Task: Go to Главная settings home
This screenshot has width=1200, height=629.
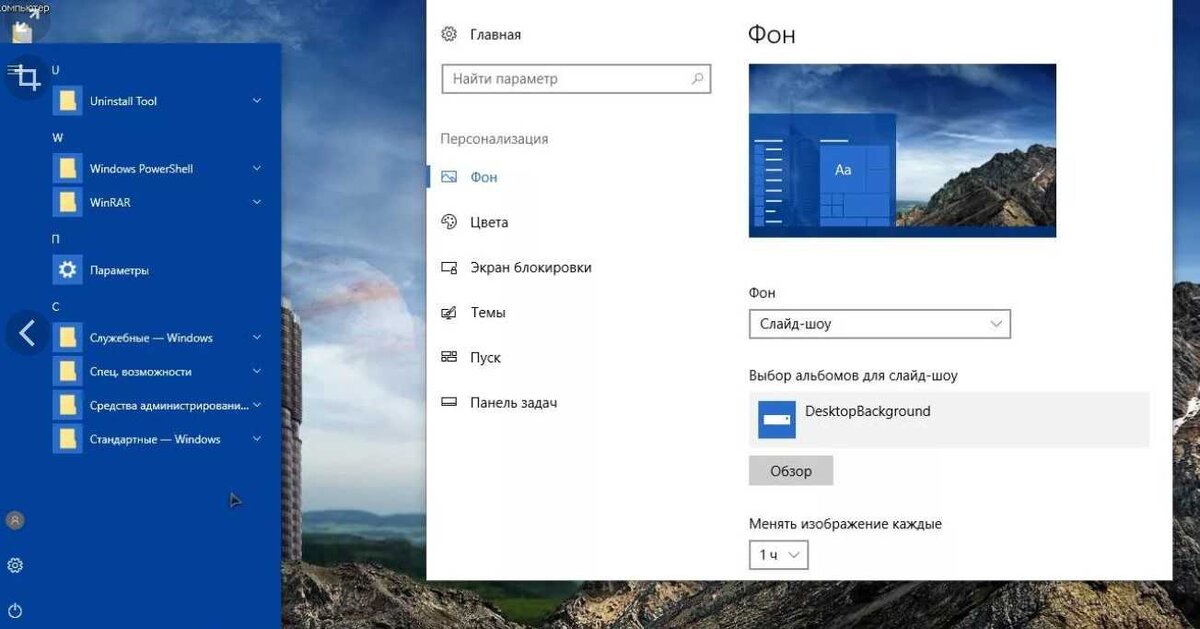Action: pos(495,34)
